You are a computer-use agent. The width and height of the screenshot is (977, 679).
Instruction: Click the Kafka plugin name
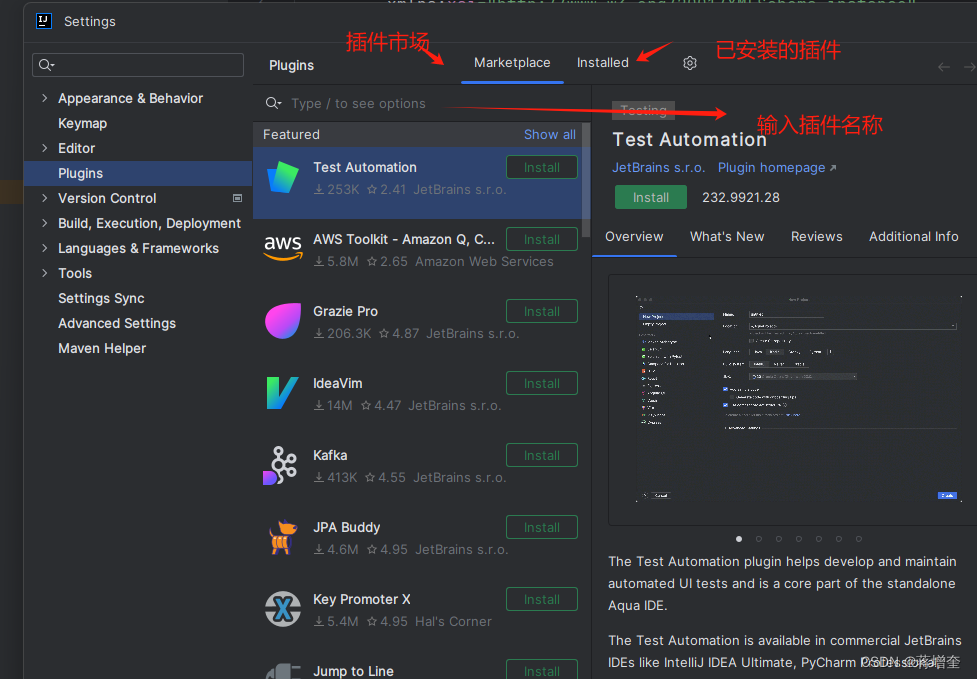coord(330,455)
